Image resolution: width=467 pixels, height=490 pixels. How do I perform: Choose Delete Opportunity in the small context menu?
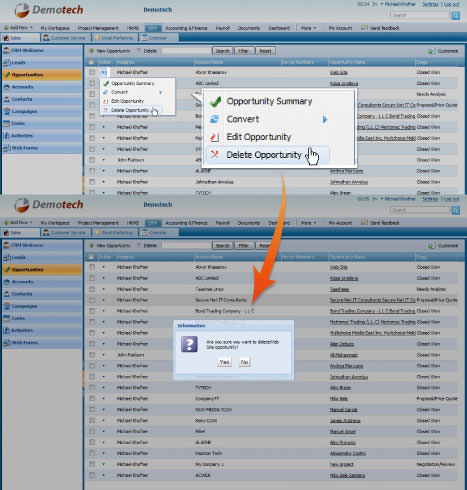pos(130,110)
